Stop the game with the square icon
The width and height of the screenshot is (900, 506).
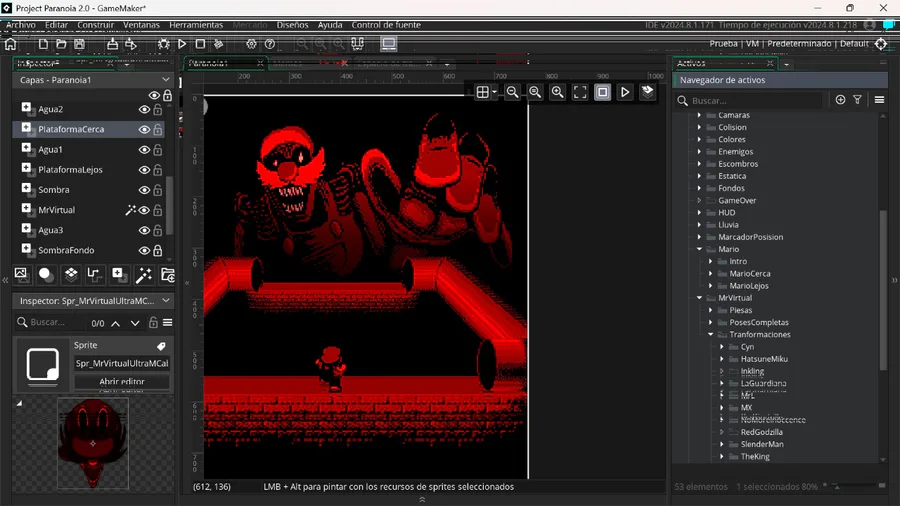pos(200,44)
